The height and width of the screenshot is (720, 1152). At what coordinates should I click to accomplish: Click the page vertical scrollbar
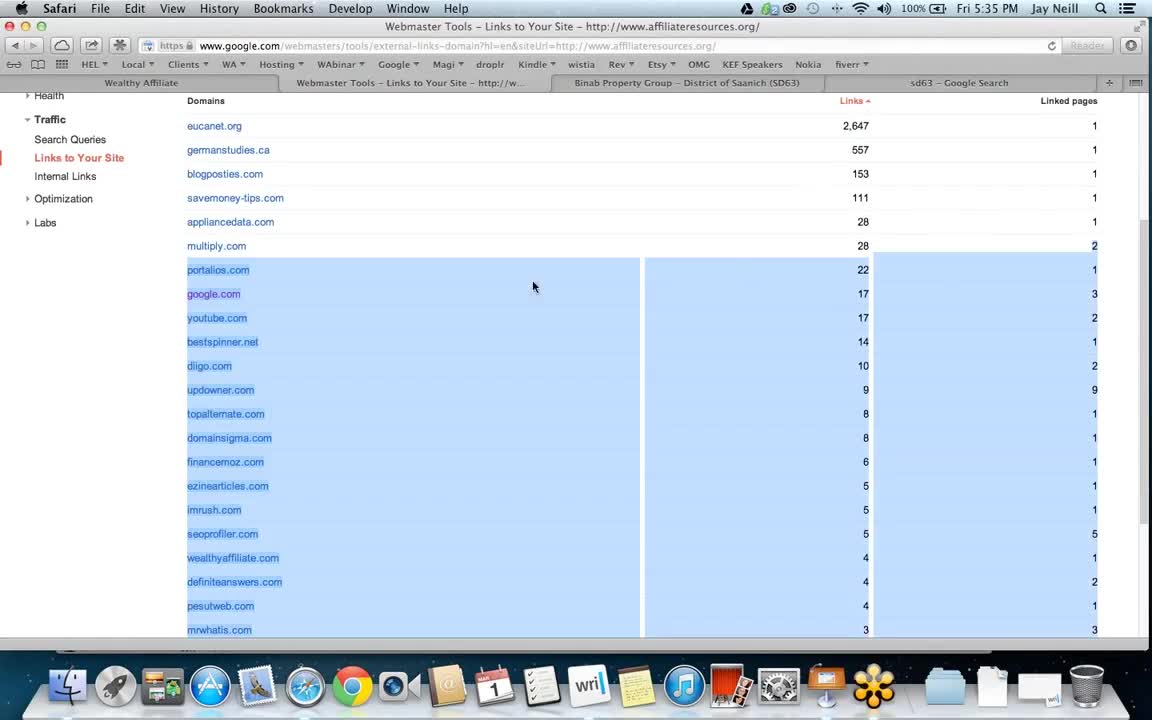1142,371
